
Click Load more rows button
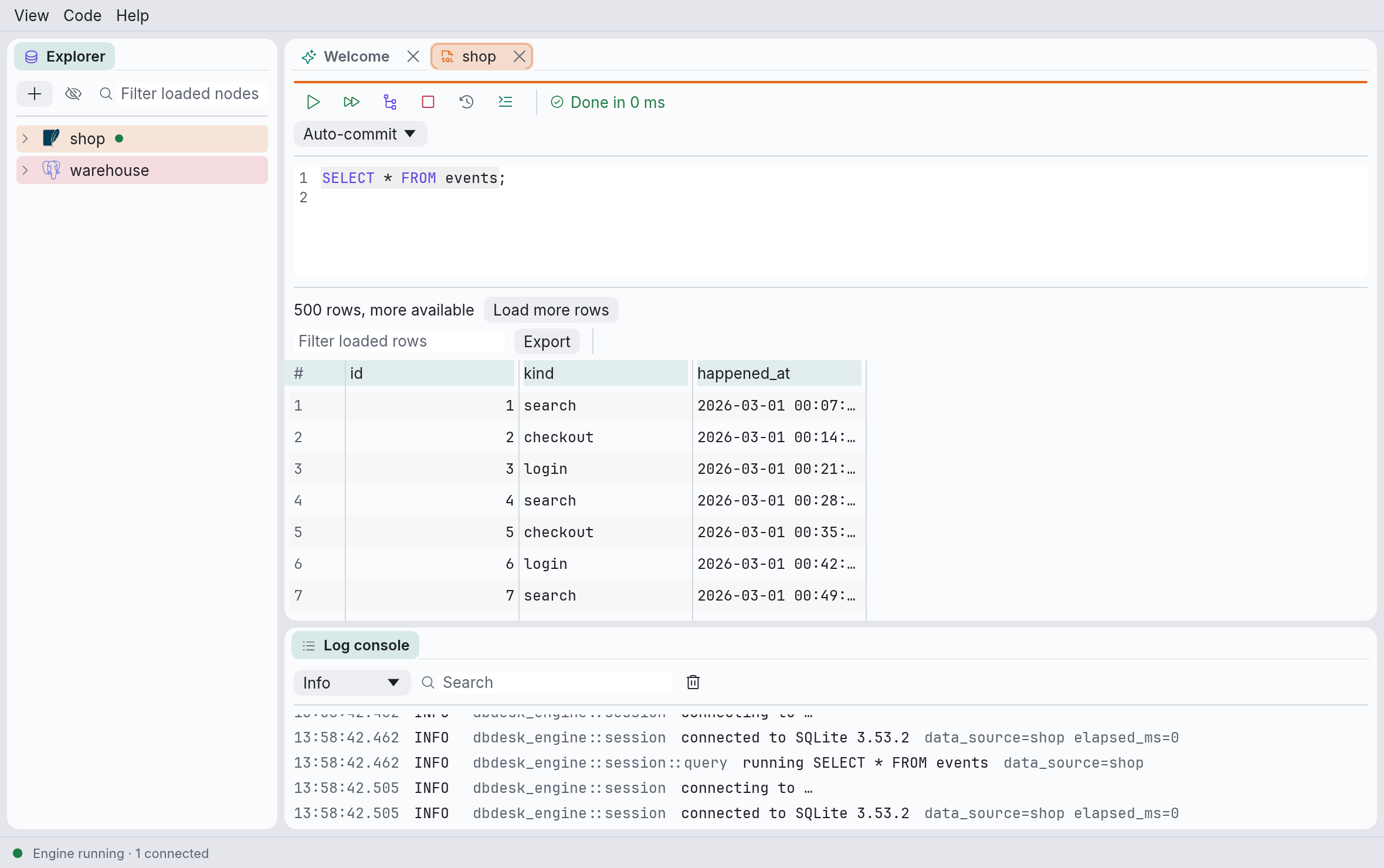(x=551, y=310)
